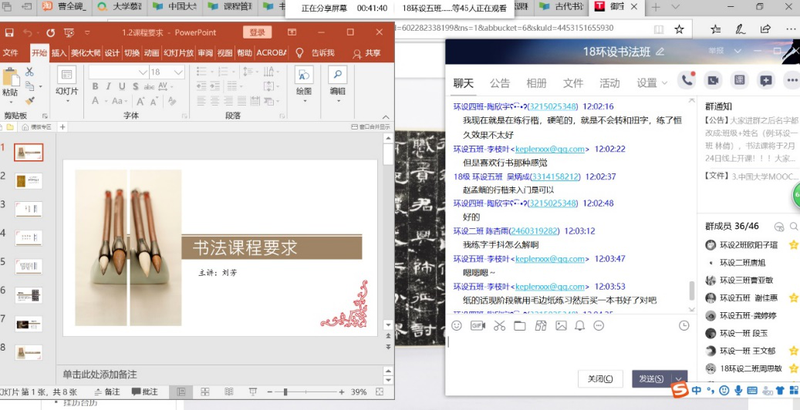800x410 pixels.
Task: Expand the 设置 dropdown in QQ group
Action: pos(664,83)
